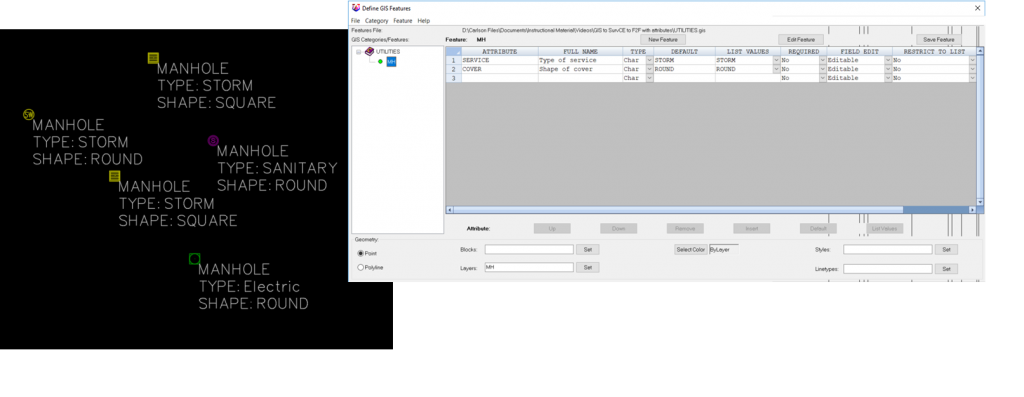The image size is (1024, 397).
Task: Open the Feature menu
Action: pyautogui.click(x=402, y=21)
